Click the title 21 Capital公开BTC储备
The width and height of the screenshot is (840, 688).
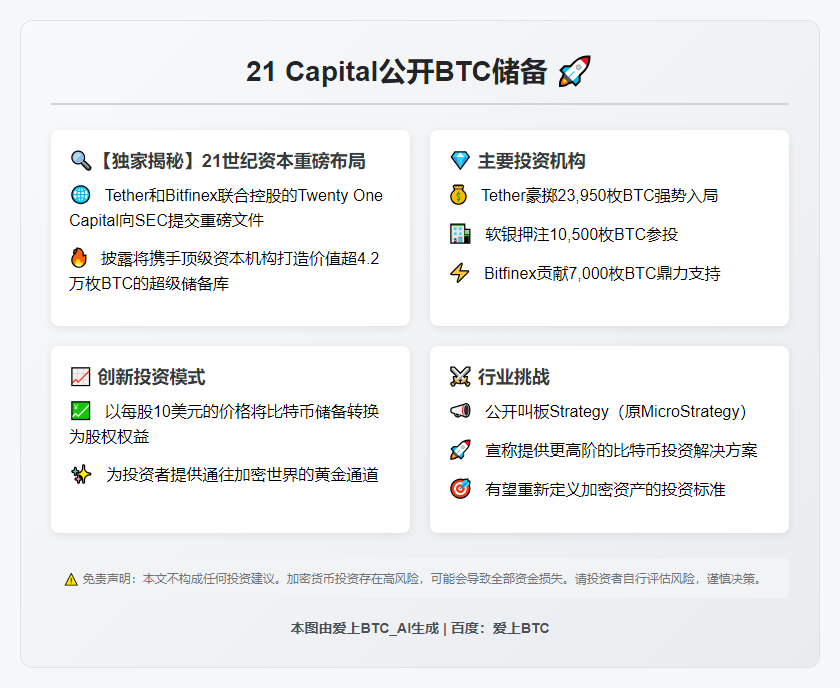click(397, 71)
